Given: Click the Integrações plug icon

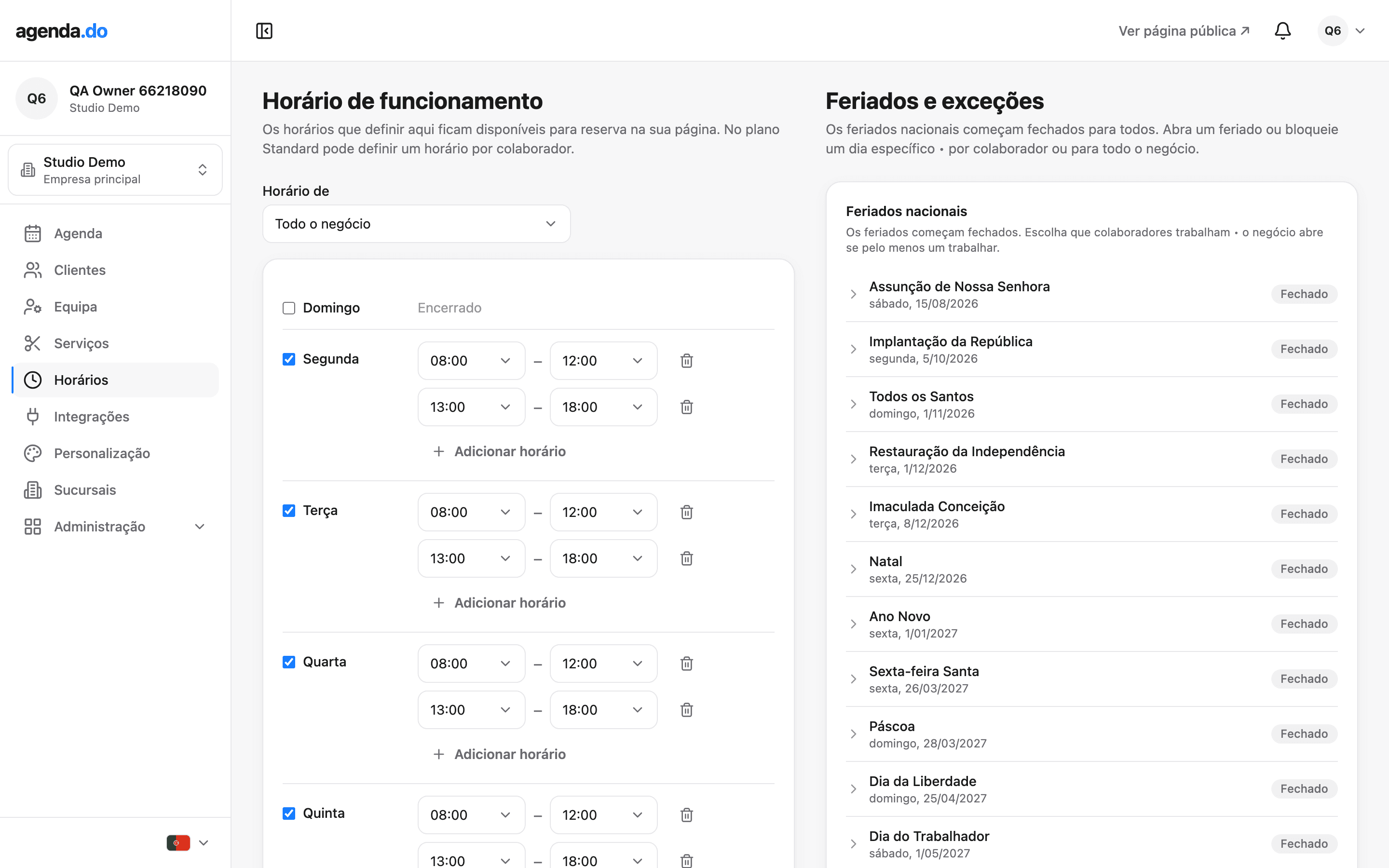Looking at the screenshot, I should (x=33, y=417).
